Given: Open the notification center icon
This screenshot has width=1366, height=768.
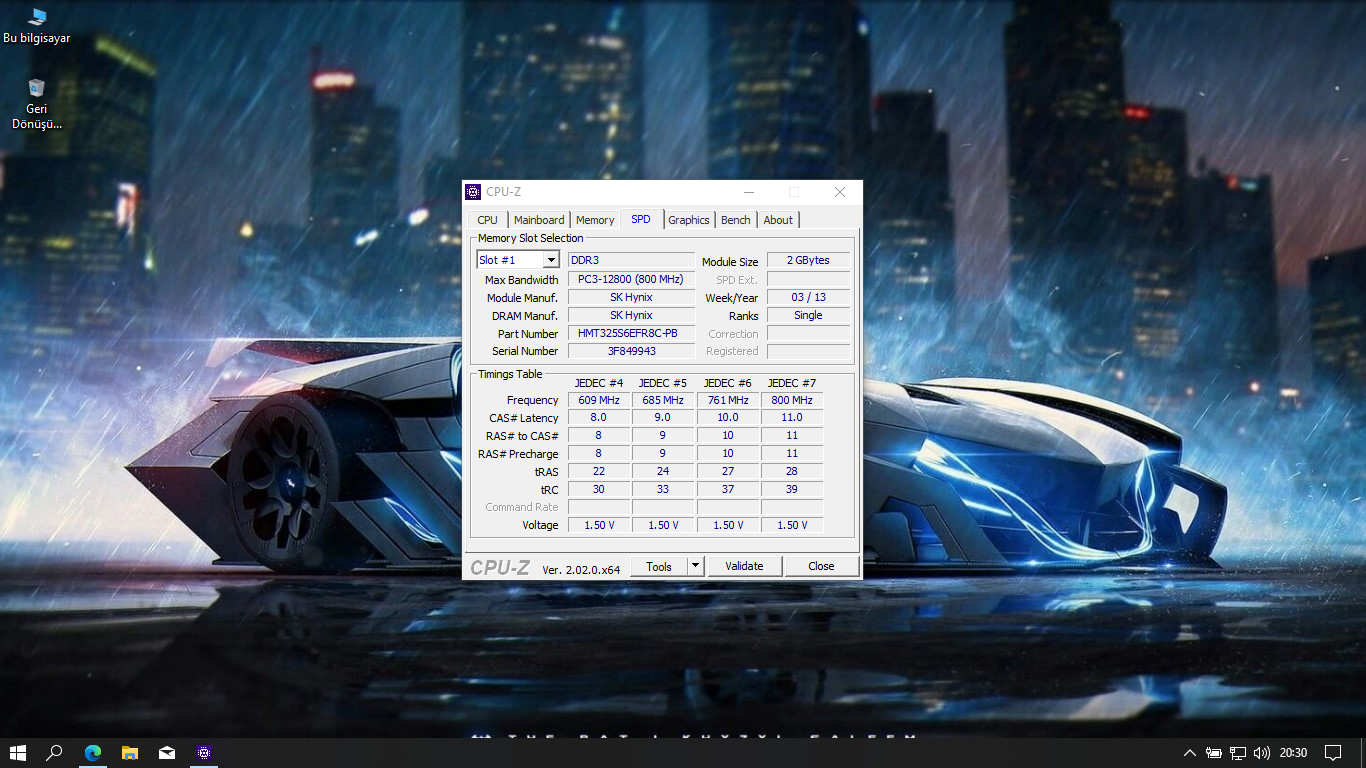Looking at the screenshot, I should [x=1333, y=753].
